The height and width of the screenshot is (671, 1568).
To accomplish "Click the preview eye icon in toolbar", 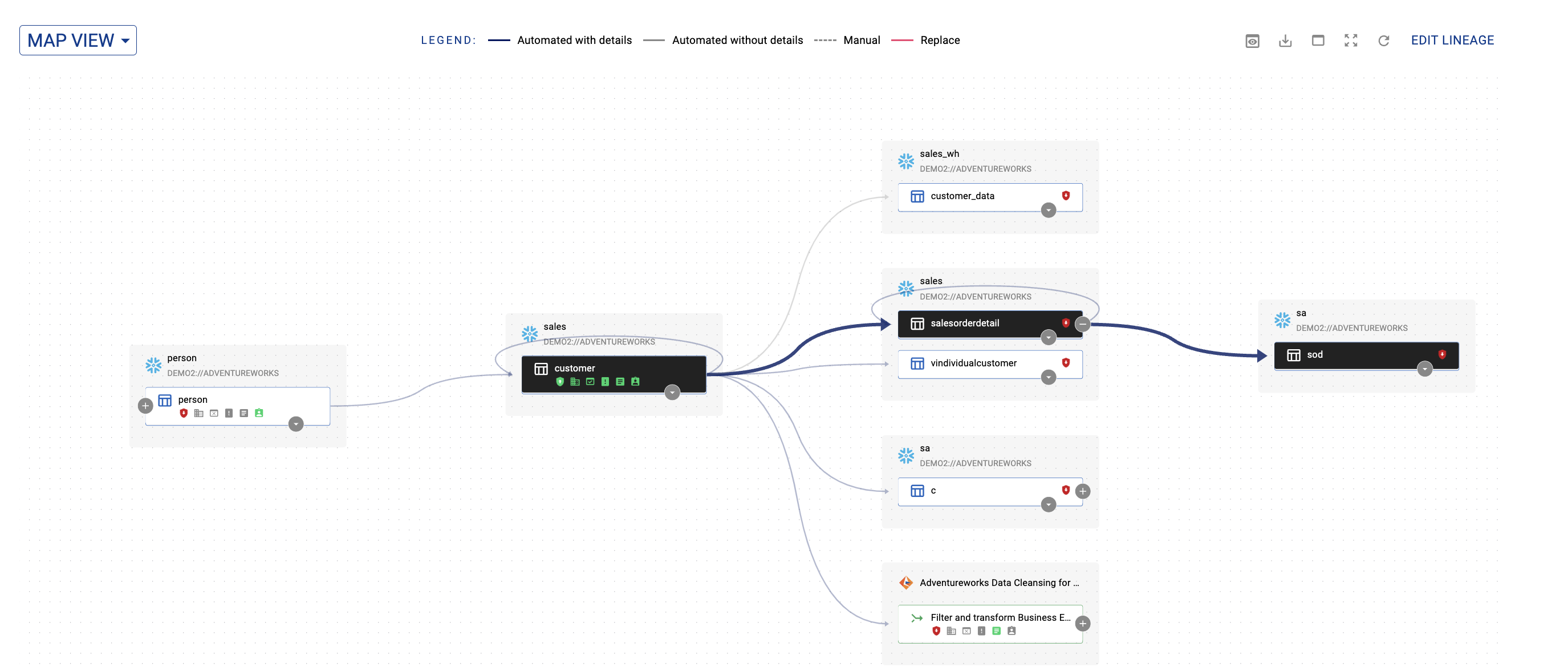I will 1252,41.
